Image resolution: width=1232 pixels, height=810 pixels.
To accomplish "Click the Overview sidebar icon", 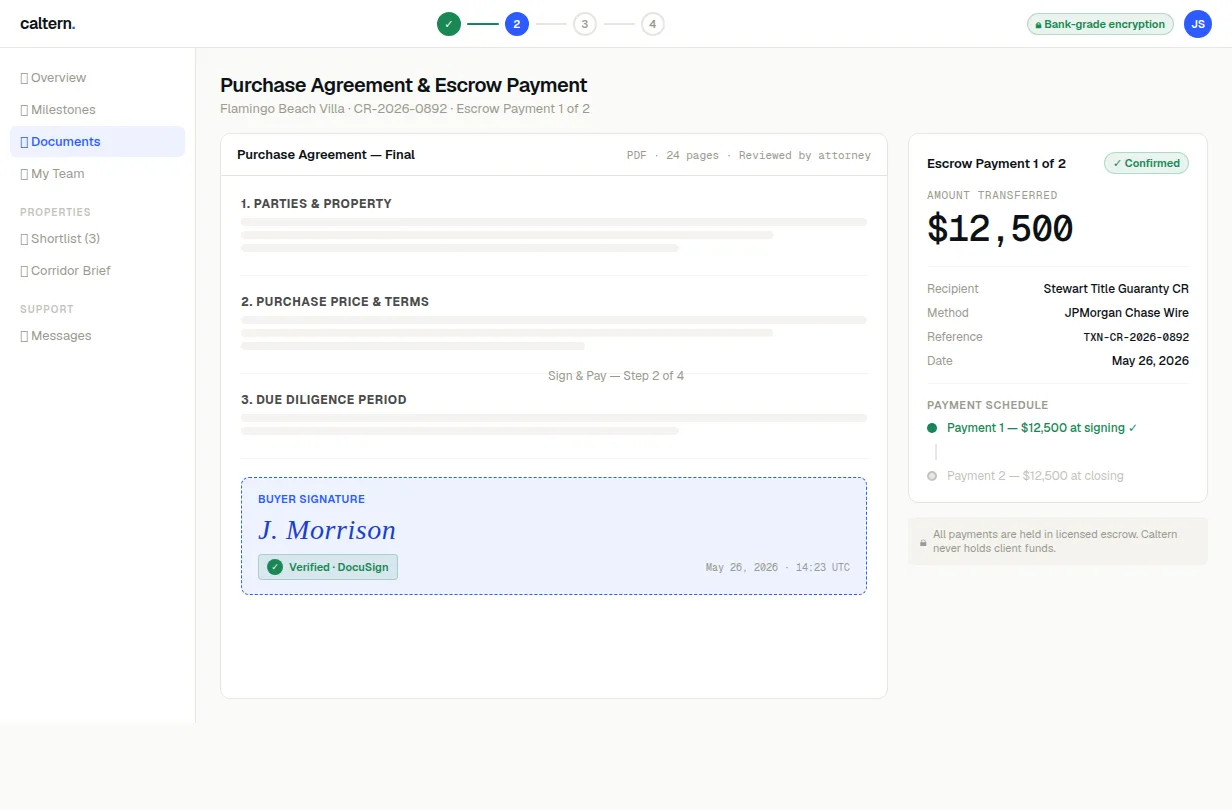I will (x=24, y=78).
